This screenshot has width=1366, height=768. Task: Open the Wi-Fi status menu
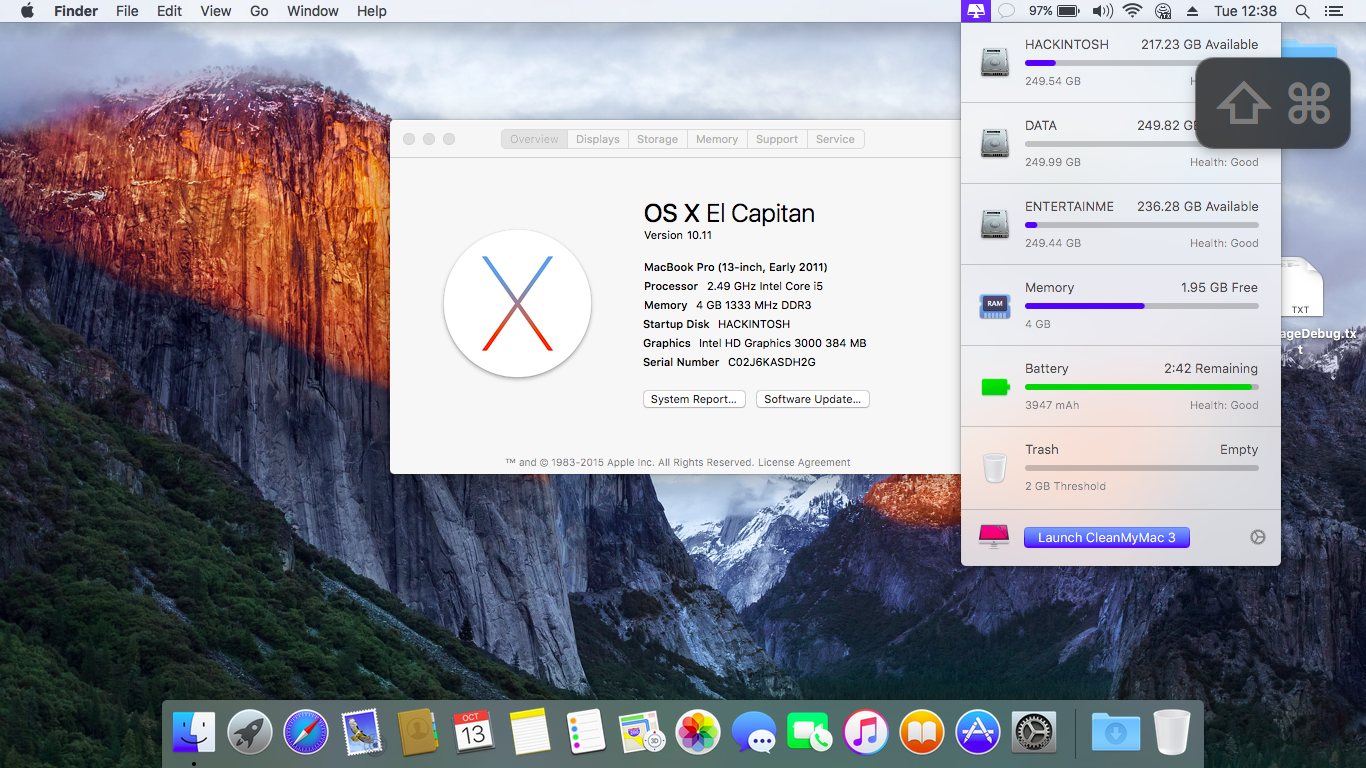(1132, 11)
